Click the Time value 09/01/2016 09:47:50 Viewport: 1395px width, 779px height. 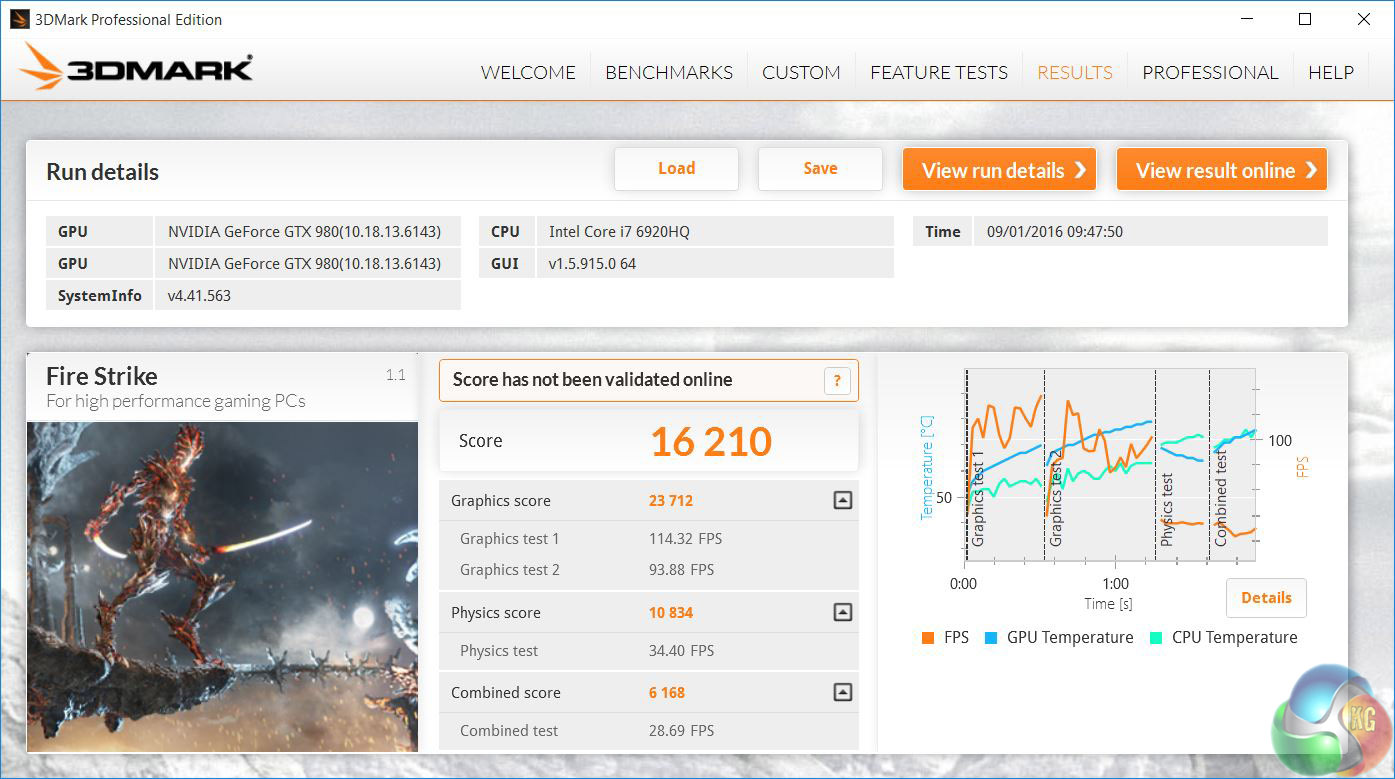(x=1055, y=232)
